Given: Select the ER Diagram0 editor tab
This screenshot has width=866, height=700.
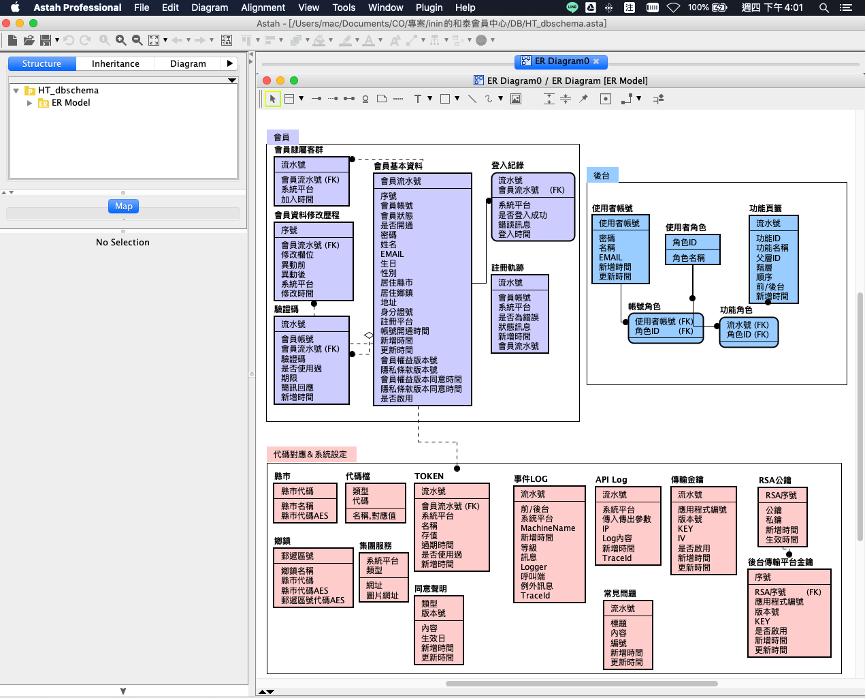Looking at the screenshot, I should coord(561,61).
